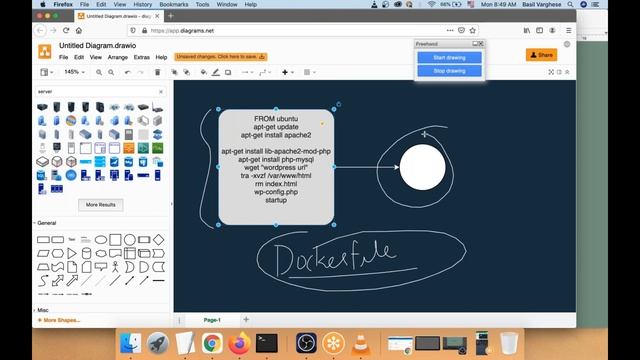Undo the last drawing action

[x=128, y=72]
